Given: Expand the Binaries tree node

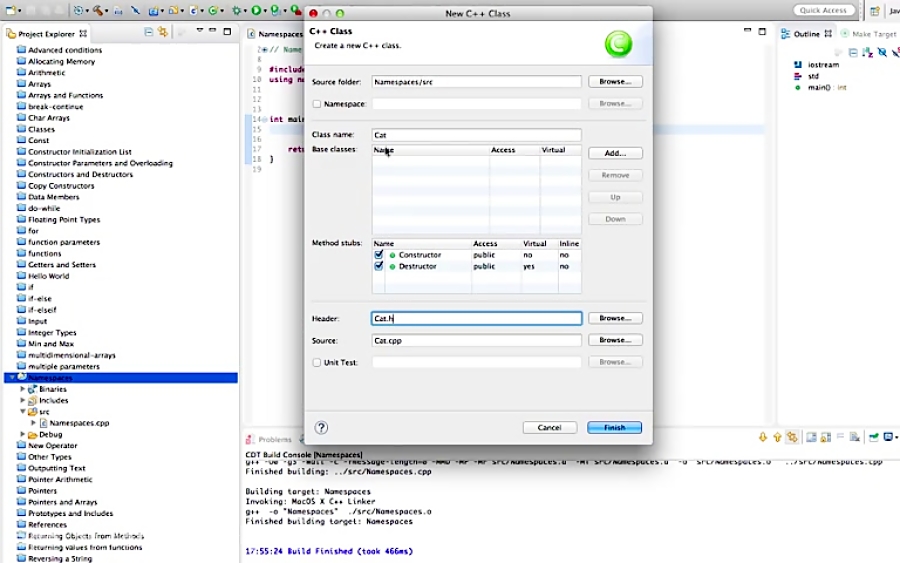Looking at the screenshot, I should (22, 389).
